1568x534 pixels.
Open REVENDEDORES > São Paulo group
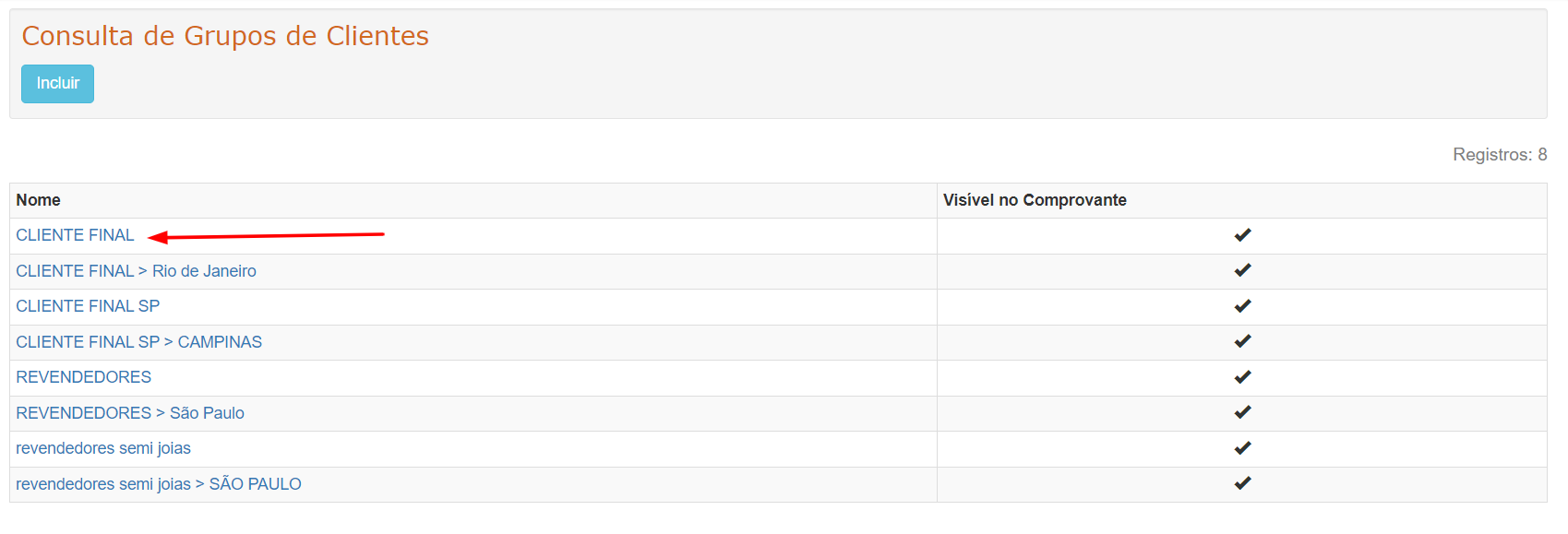tap(129, 413)
